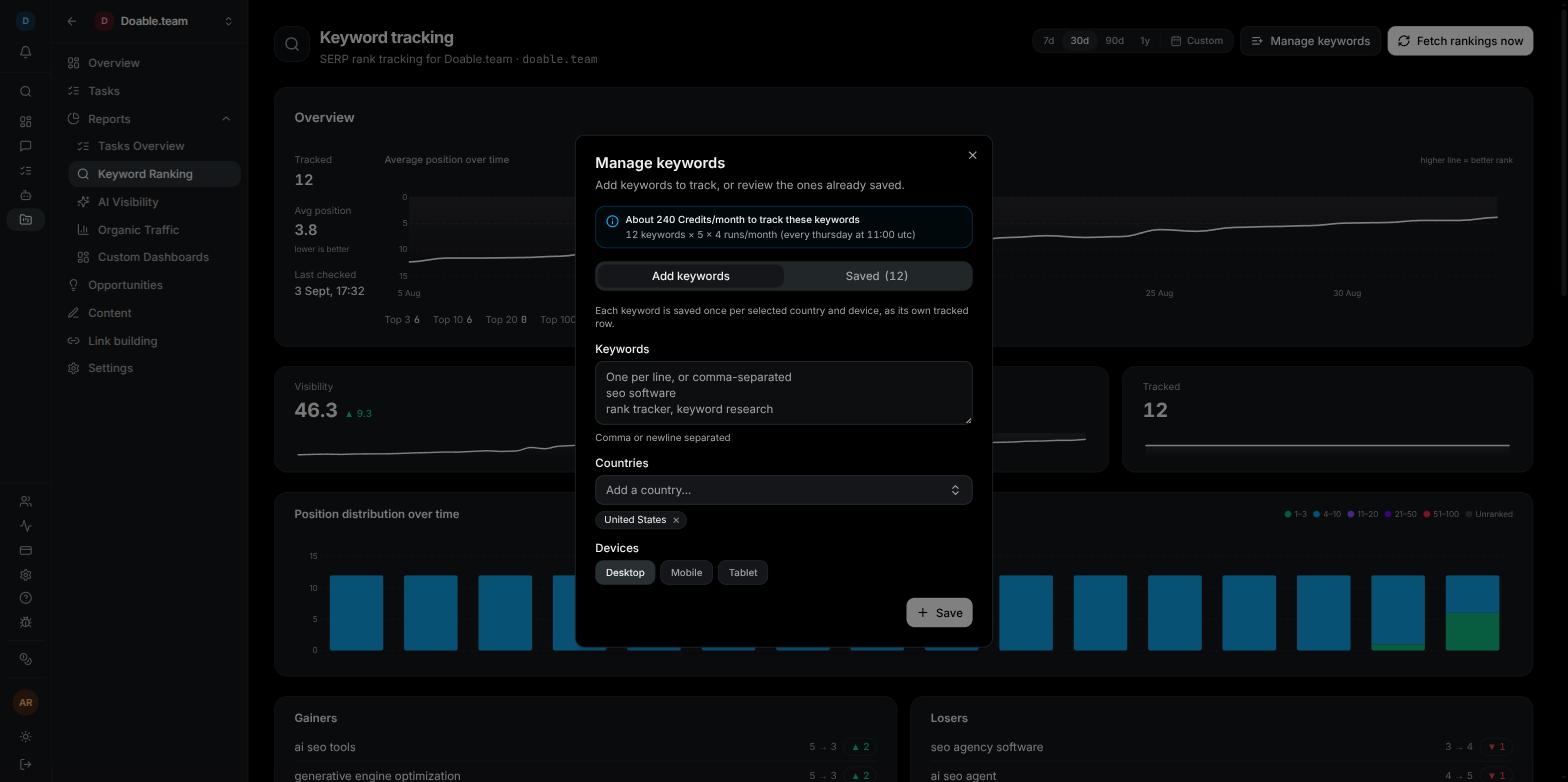The height and width of the screenshot is (782, 1568).
Task: Open the chat bubble icon in left rail
Action: pyautogui.click(x=26, y=146)
